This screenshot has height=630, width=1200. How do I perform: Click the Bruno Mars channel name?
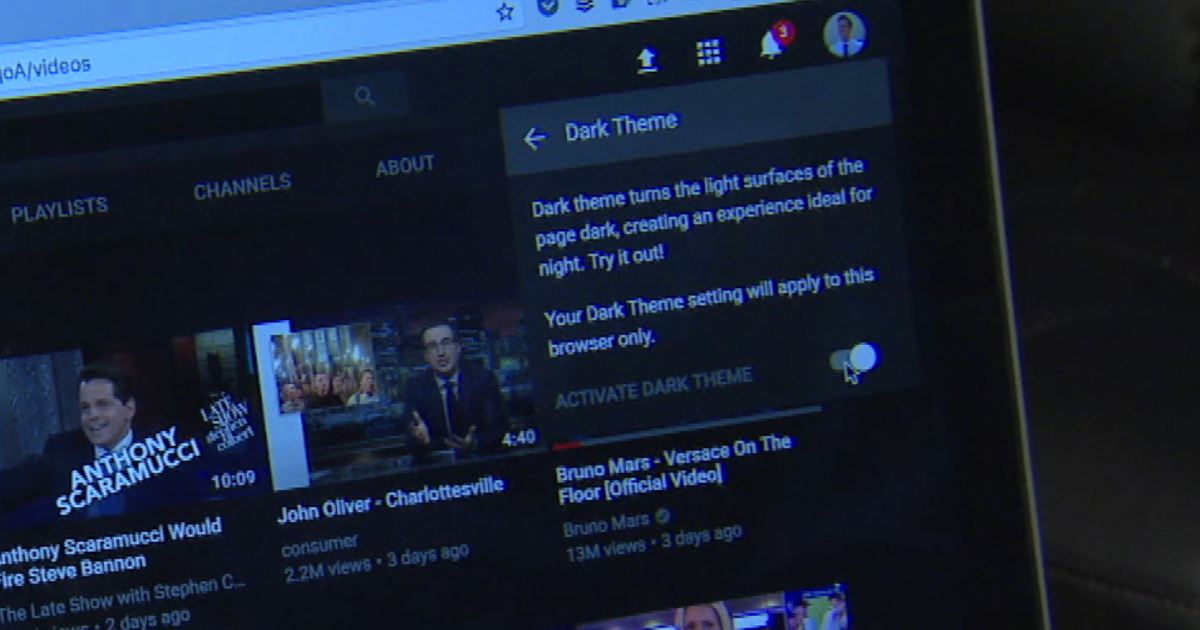click(x=606, y=524)
